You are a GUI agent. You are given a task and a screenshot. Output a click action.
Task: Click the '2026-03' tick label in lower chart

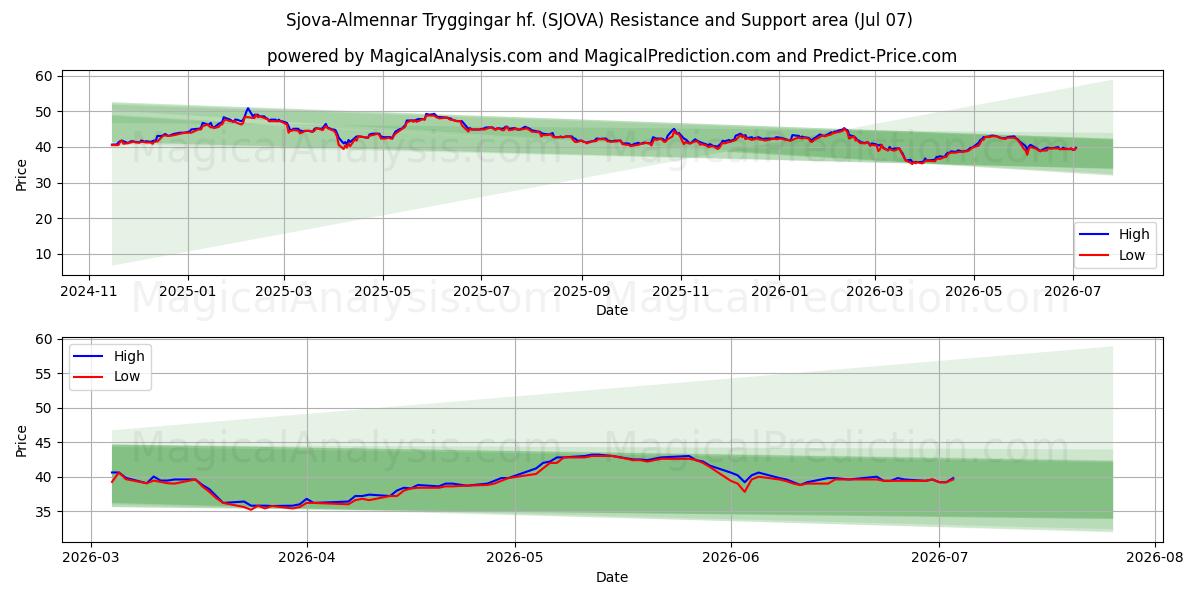(91, 557)
